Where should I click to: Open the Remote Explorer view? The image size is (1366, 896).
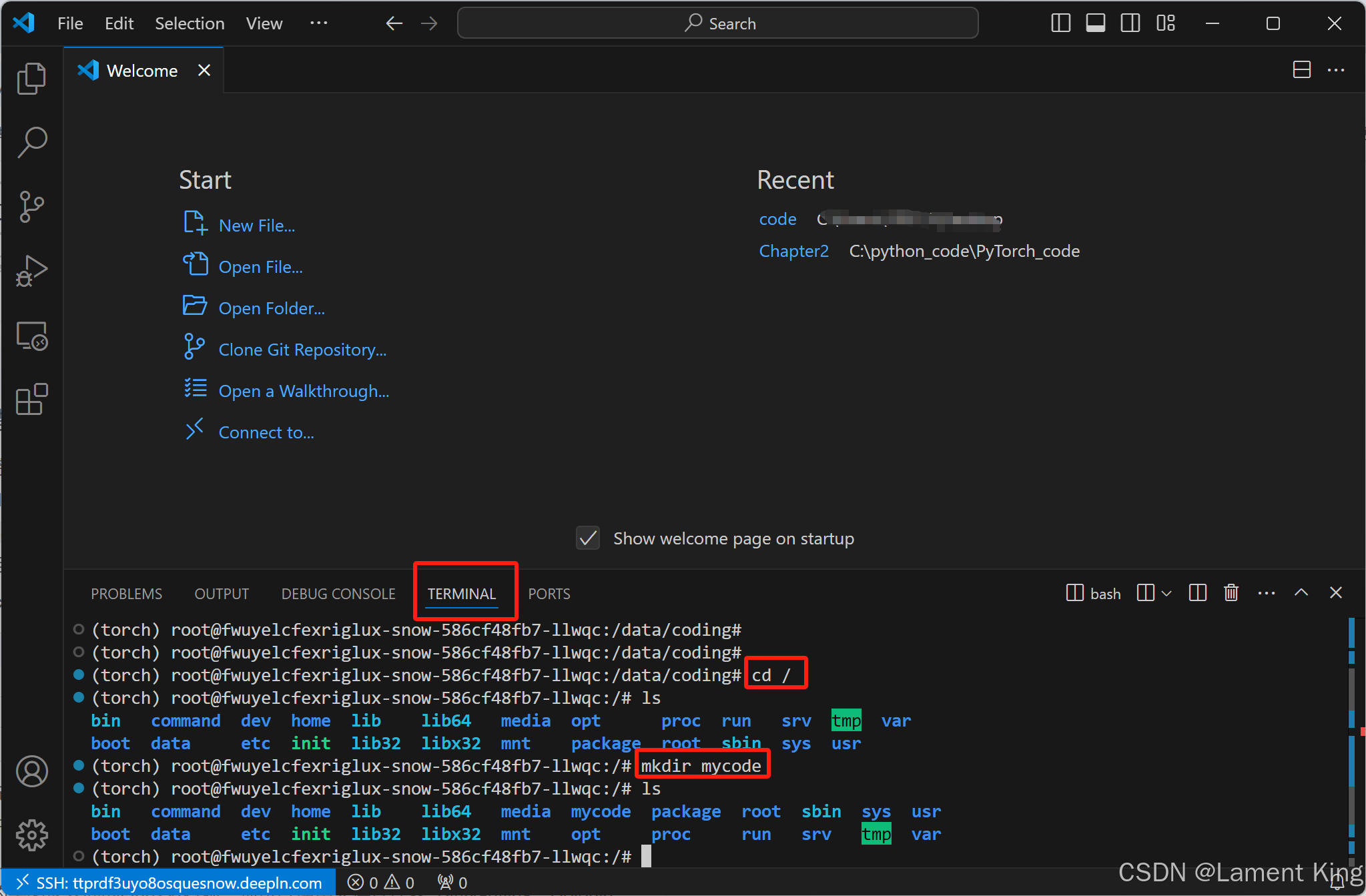coord(31,336)
